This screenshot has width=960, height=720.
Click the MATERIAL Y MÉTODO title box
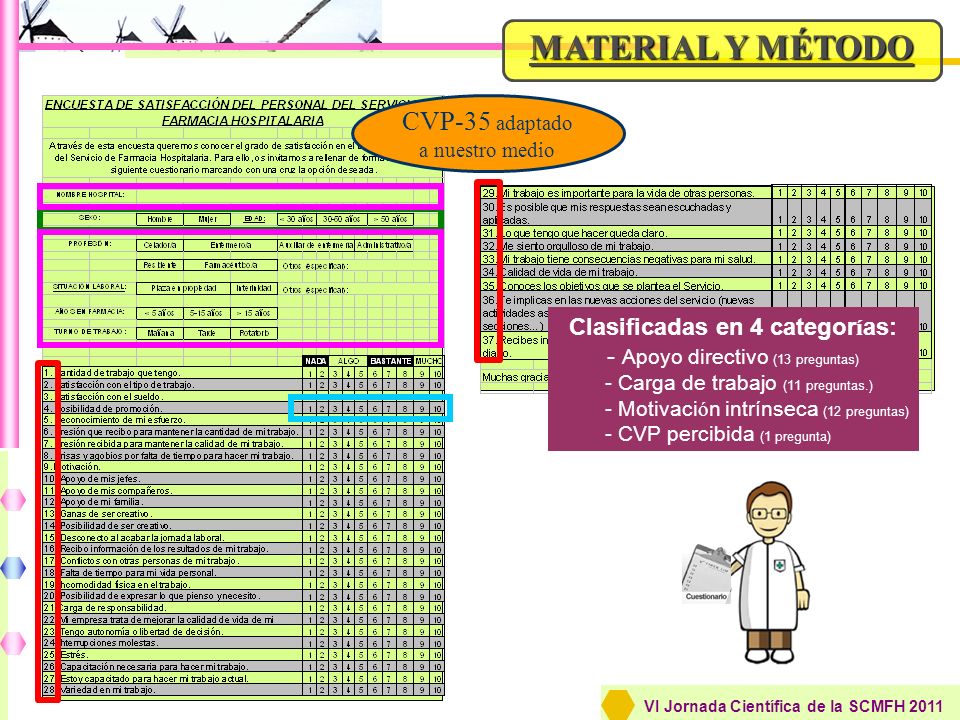pos(722,50)
